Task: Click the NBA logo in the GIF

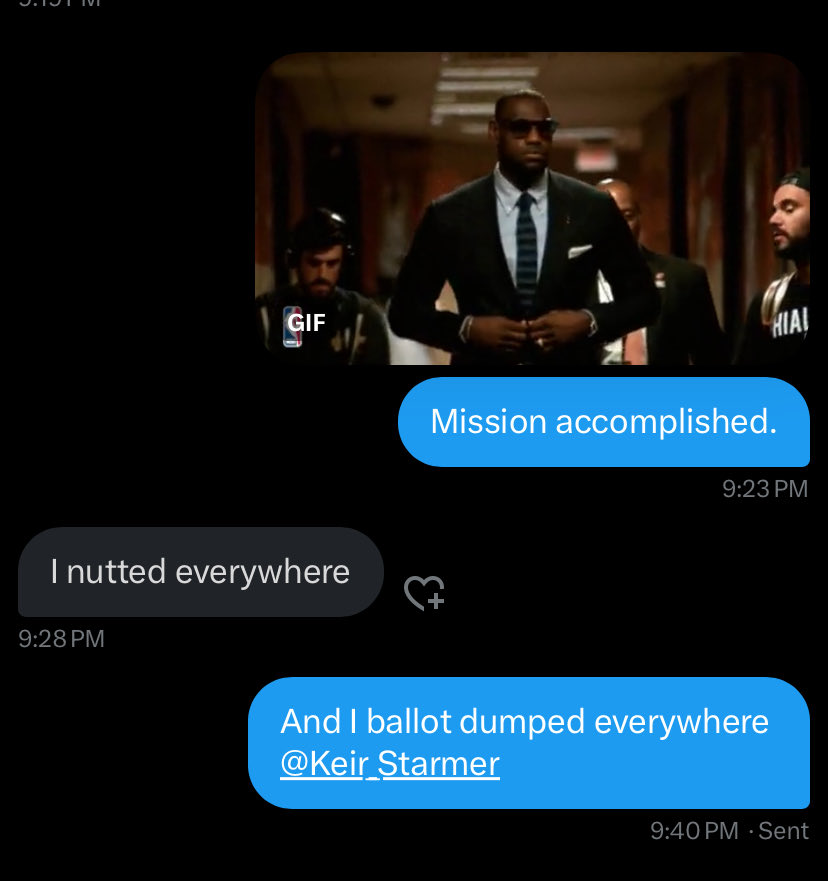Action: [292, 326]
